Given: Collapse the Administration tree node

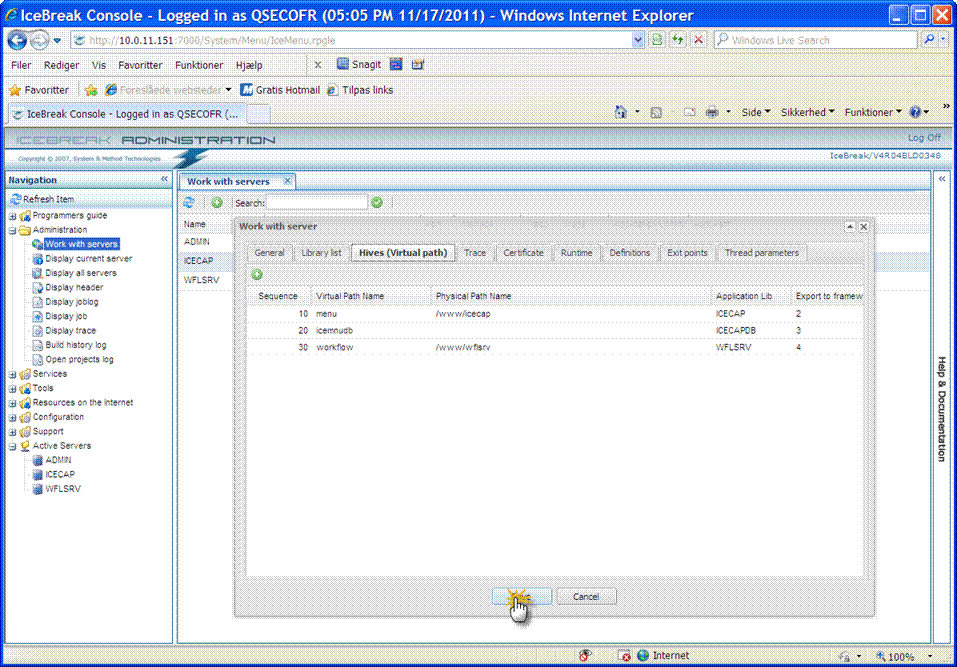Looking at the screenshot, I should pos(12,231).
